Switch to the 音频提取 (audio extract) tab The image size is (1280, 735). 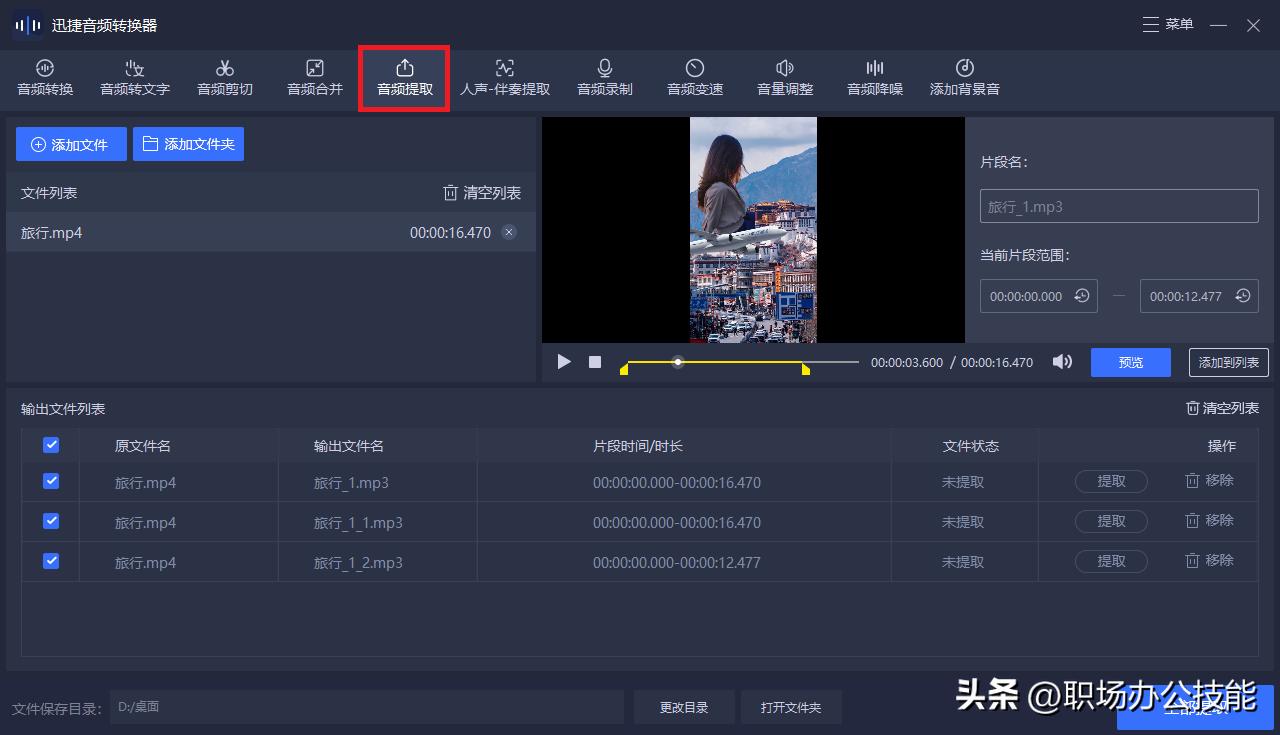403,78
